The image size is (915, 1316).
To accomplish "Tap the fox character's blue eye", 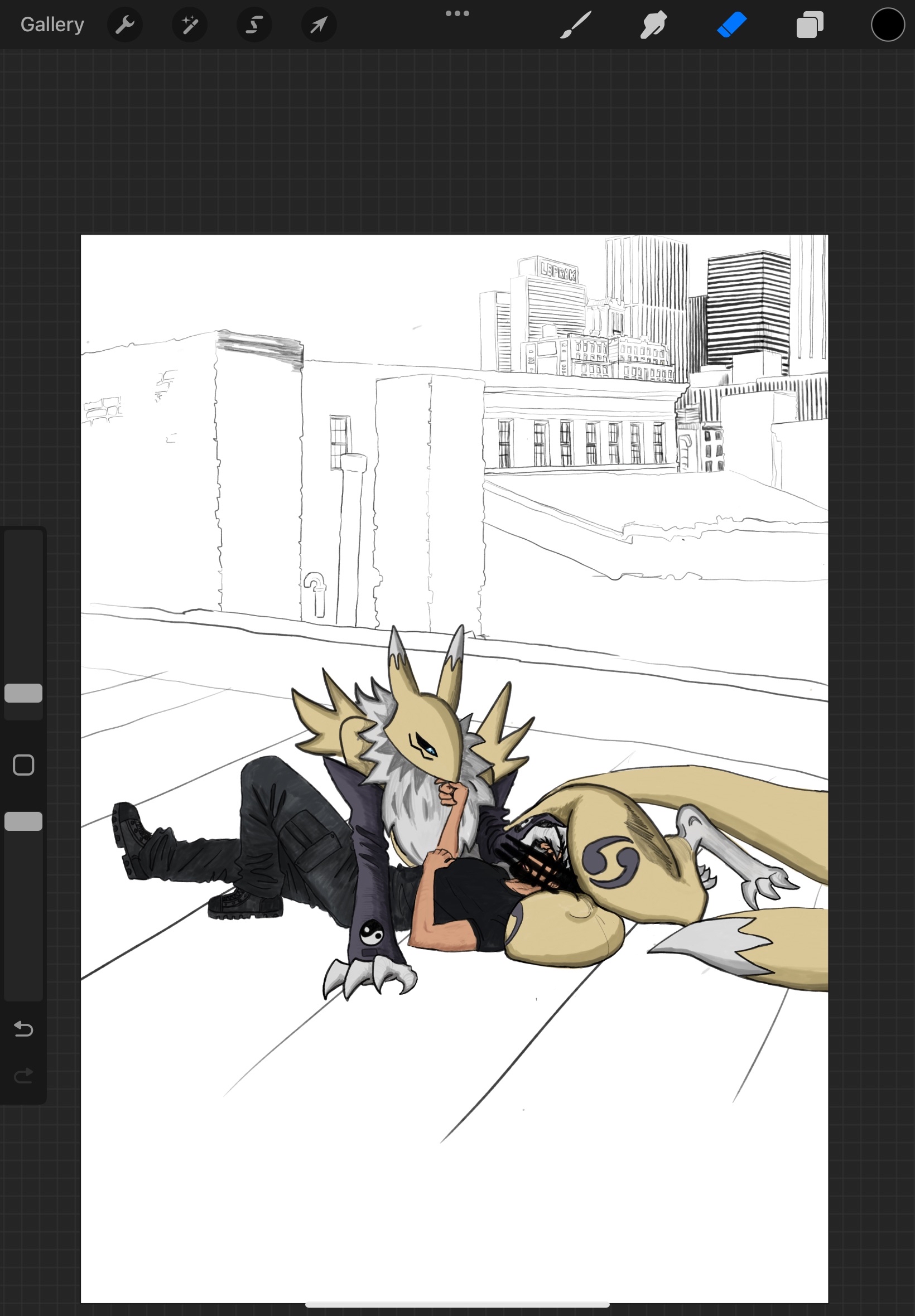I will (x=430, y=749).
